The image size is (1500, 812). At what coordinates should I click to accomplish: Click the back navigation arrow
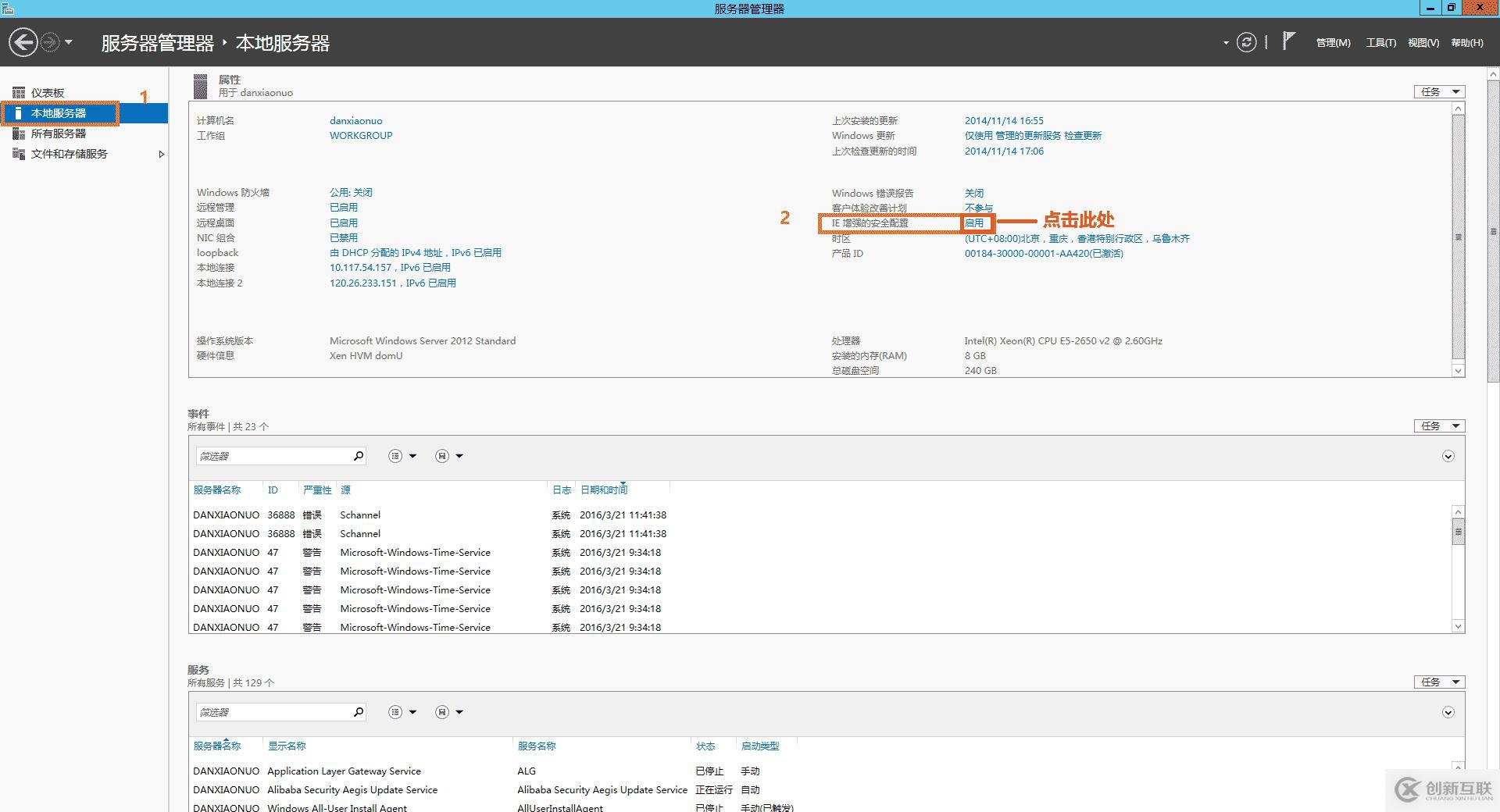[23, 42]
